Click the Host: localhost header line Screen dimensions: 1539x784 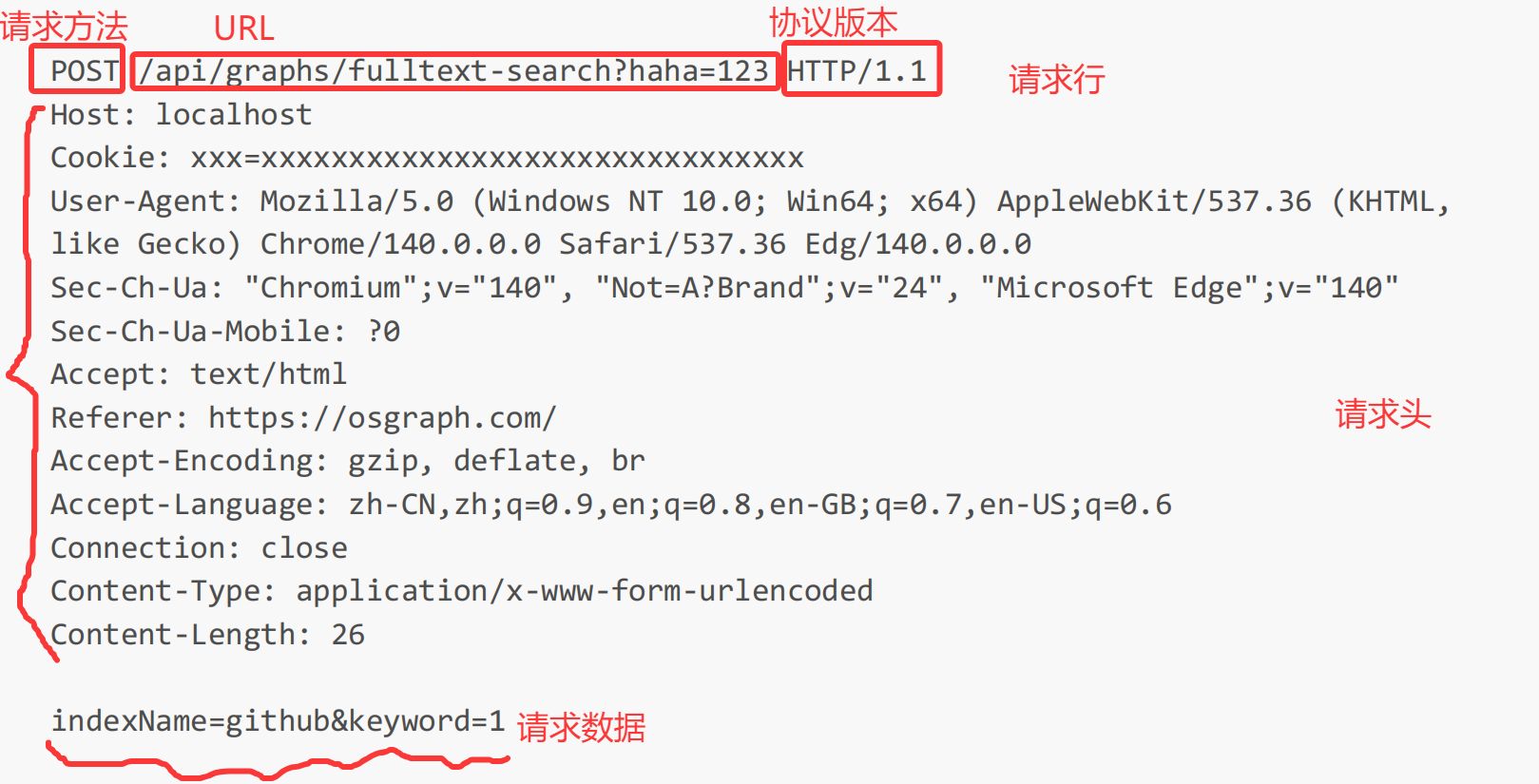pyautogui.click(x=181, y=115)
